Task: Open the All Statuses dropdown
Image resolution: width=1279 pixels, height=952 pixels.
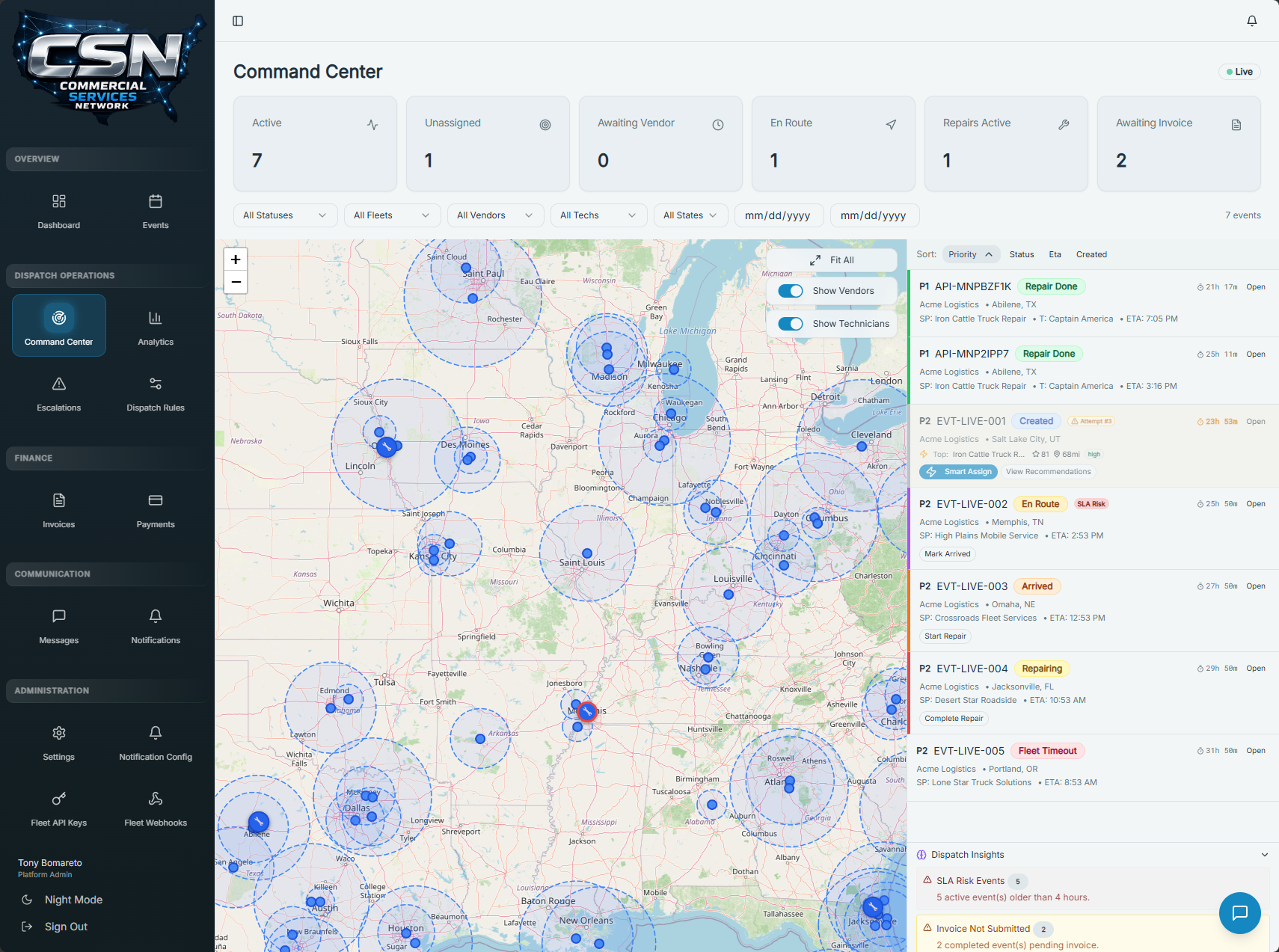Action: click(285, 215)
